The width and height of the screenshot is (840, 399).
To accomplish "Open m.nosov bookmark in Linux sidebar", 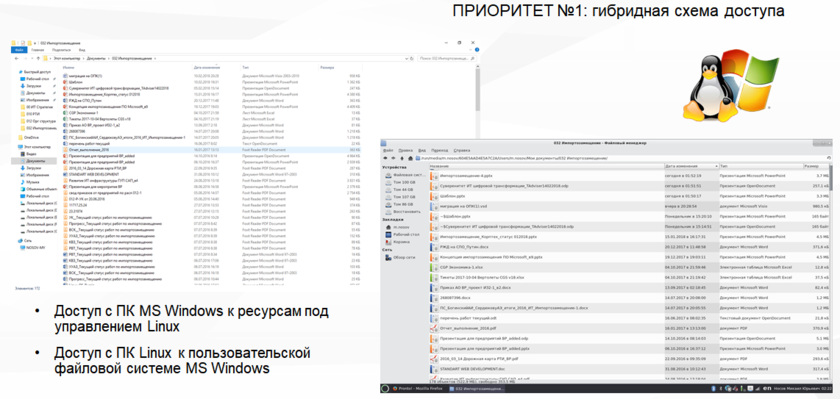I will click(398, 227).
